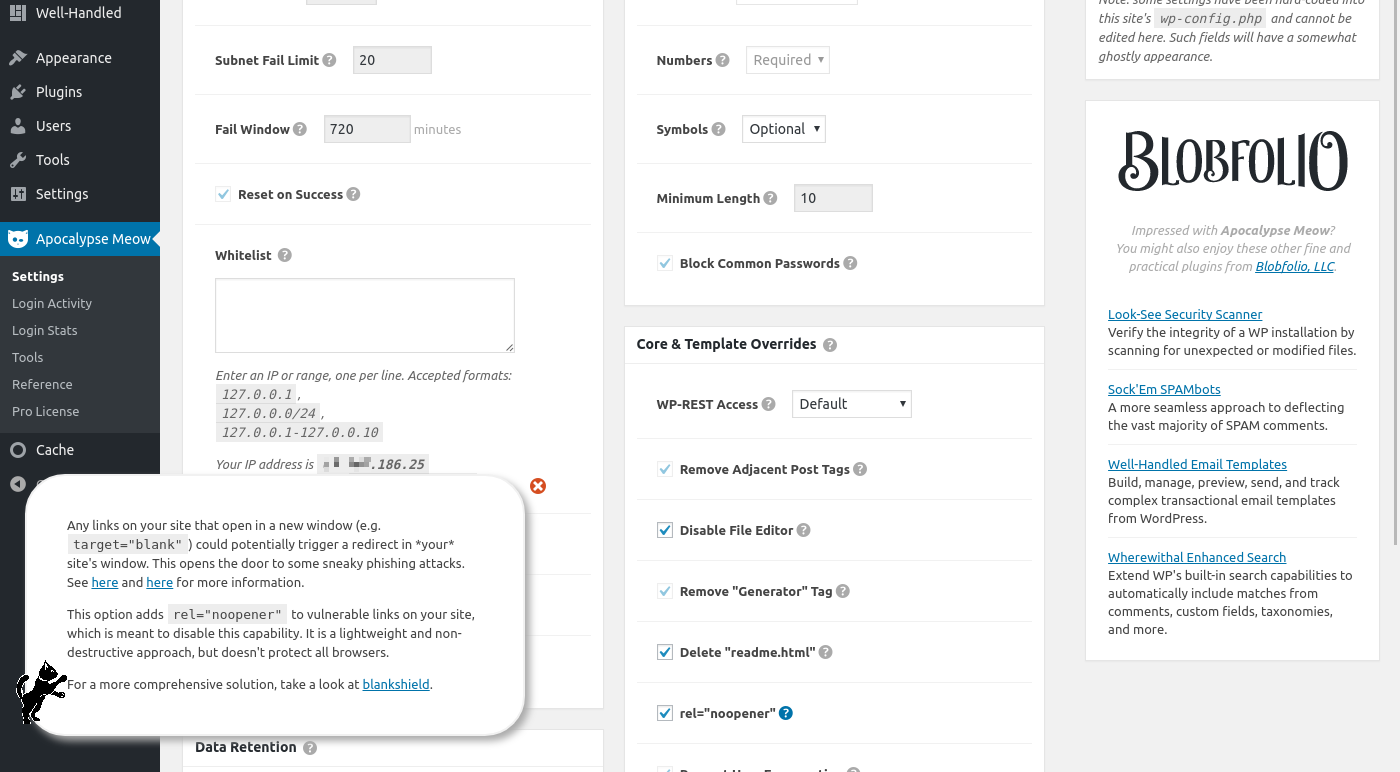Uncheck the Disable File Editor checkbox

(x=665, y=530)
